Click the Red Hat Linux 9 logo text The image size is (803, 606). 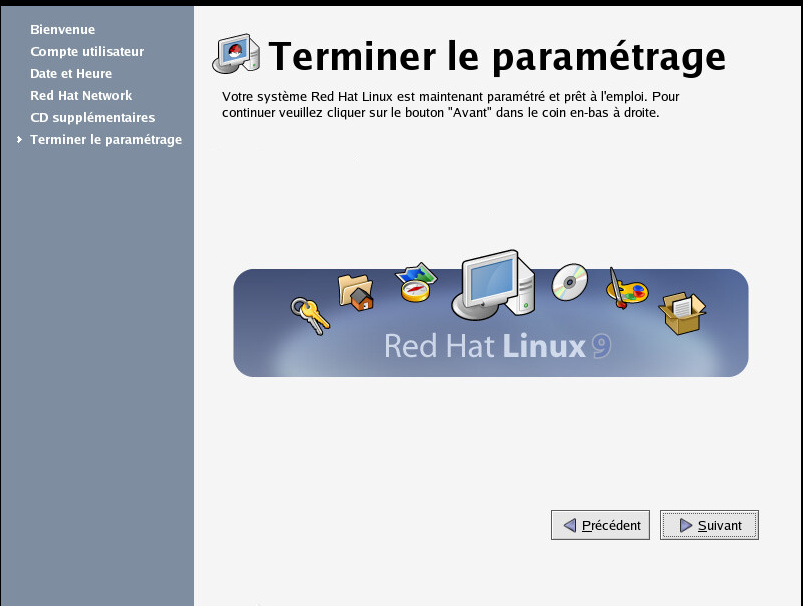click(498, 346)
